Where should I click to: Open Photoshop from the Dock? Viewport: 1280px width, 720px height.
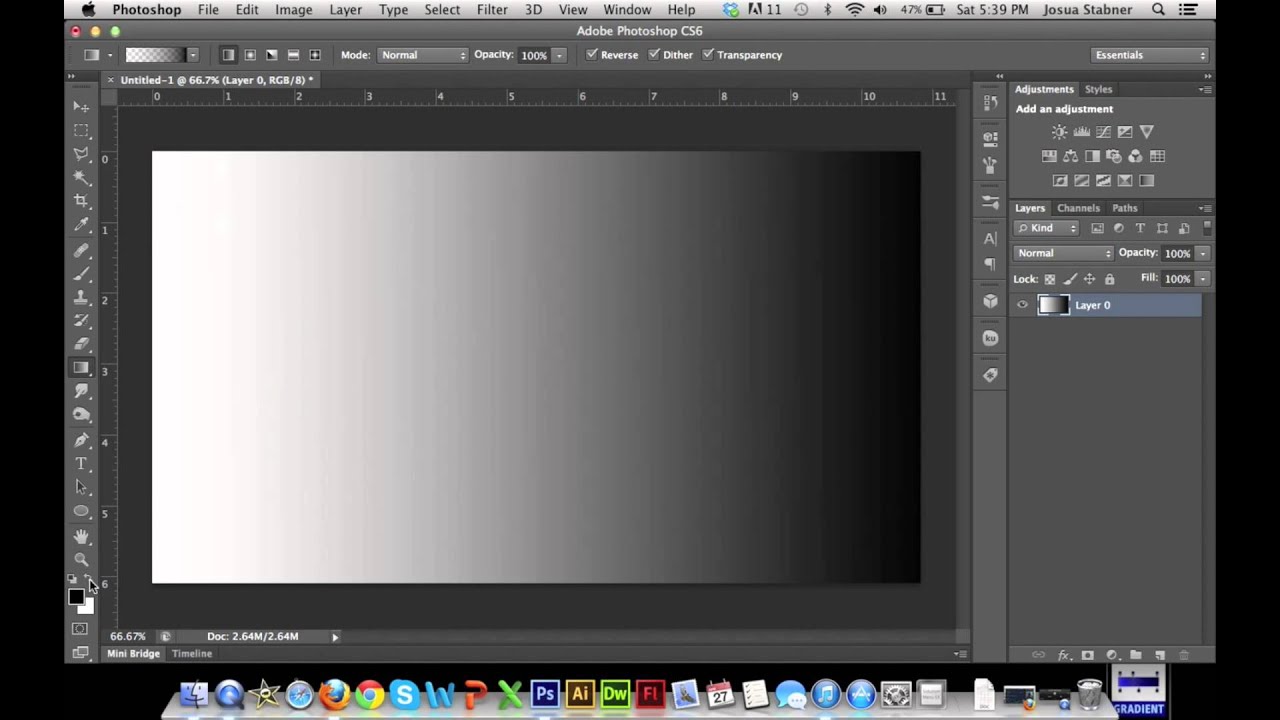pos(544,693)
